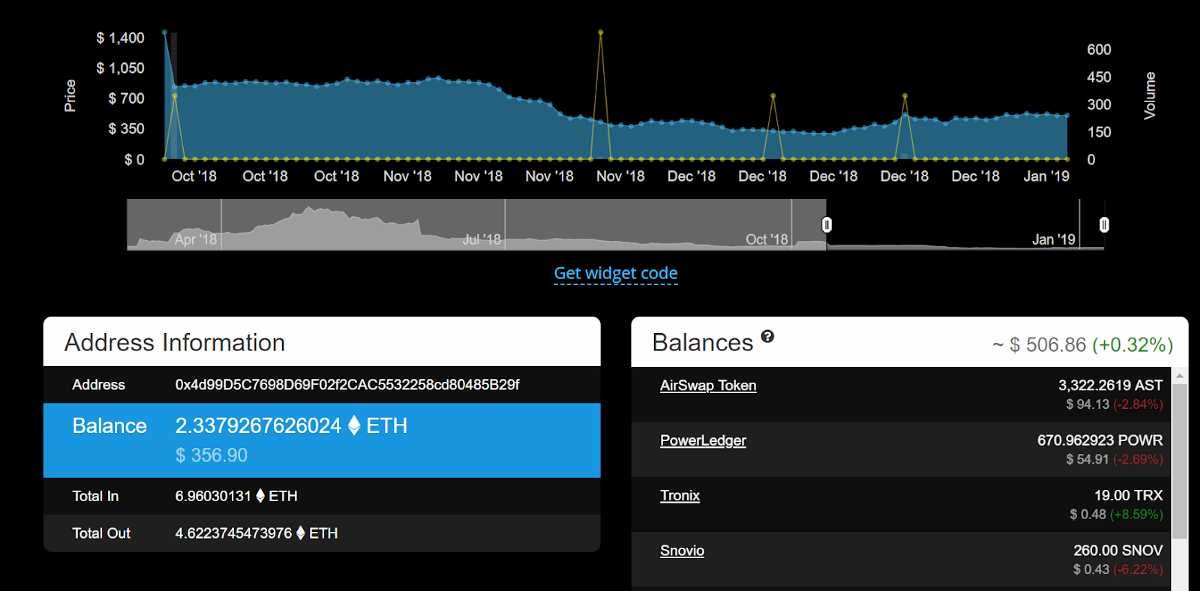The width and height of the screenshot is (1200, 591).
Task: Click the Balances heading
Action: 702,343
